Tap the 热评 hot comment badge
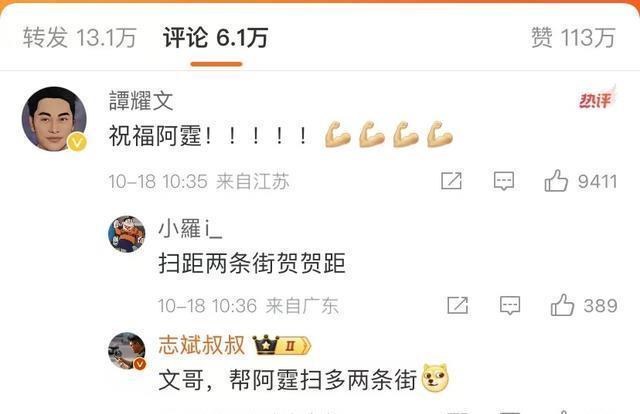 pyautogui.click(x=597, y=98)
